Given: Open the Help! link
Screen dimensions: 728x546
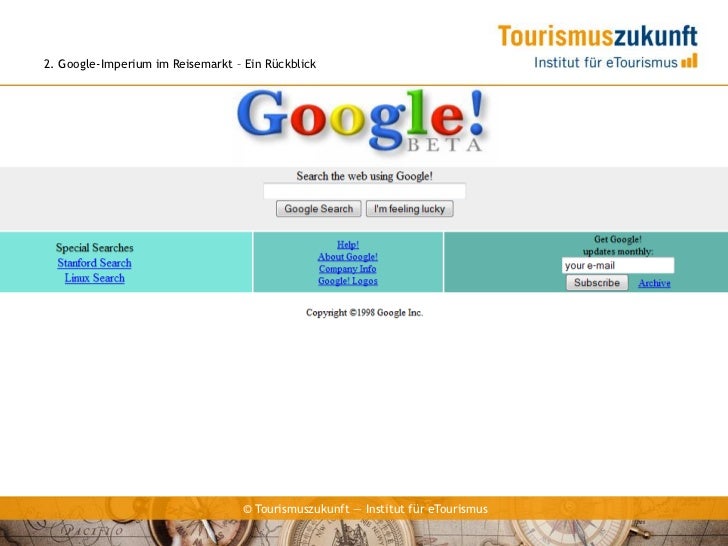Looking at the screenshot, I should [348, 245].
